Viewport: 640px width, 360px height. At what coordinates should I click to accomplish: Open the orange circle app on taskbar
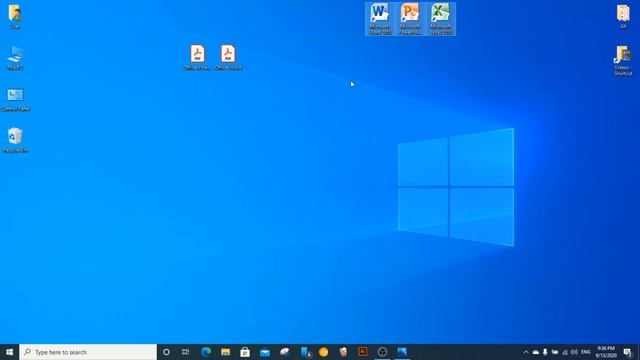point(323,352)
